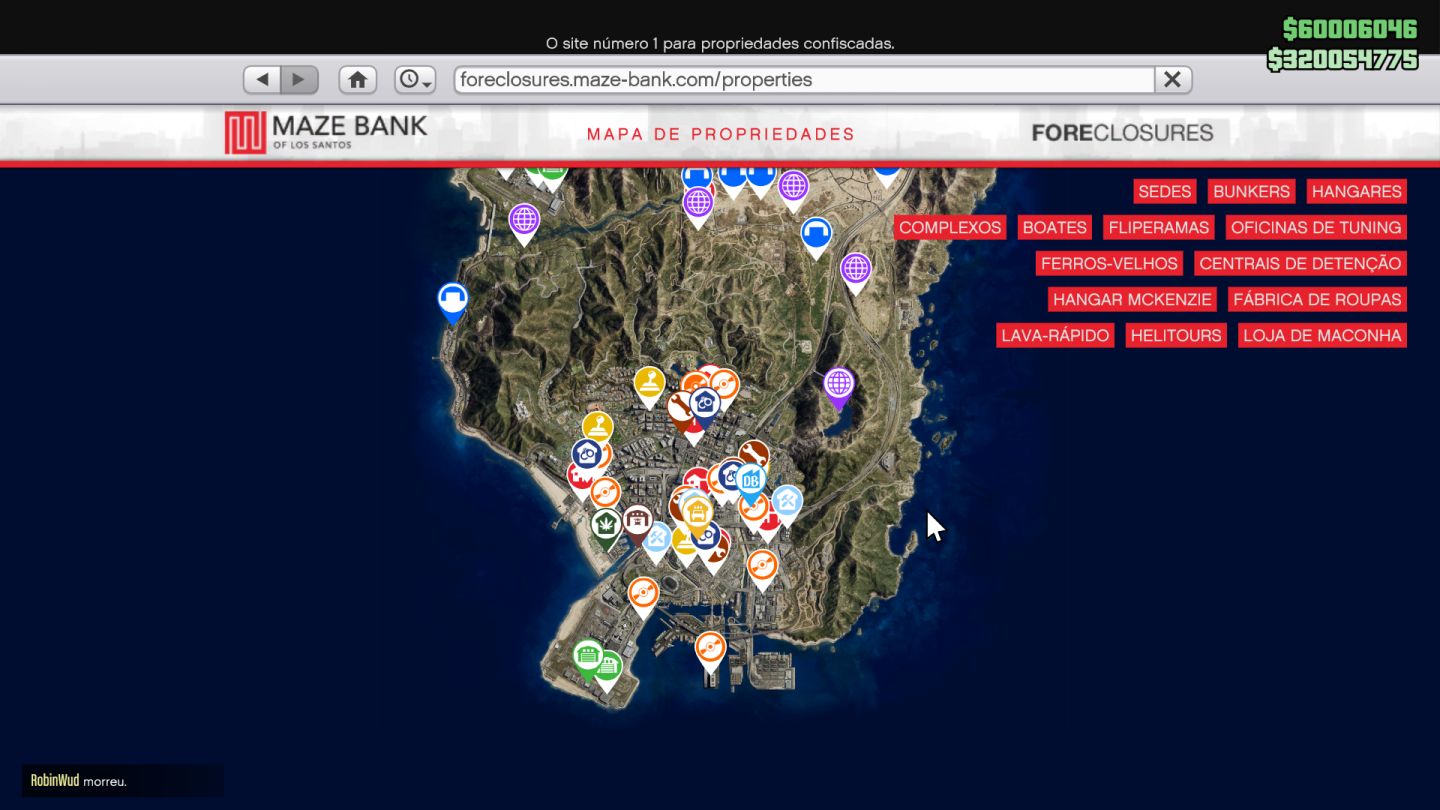This screenshot has width=1440, height=810.
Task: Select the purple globe pin overlapping the red pin
Action: (x=698, y=203)
